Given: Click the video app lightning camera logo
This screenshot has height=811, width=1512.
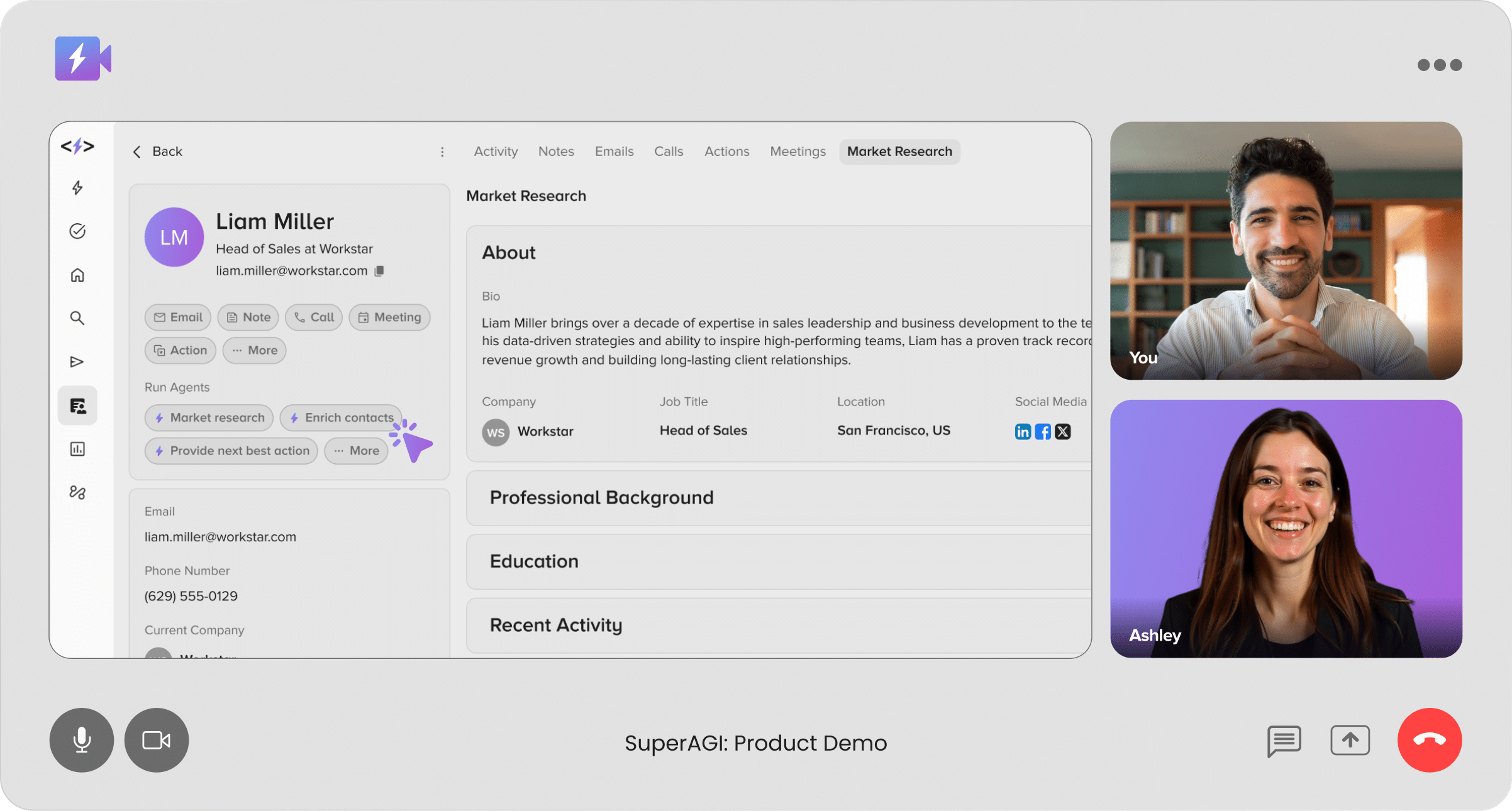Looking at the screenshot, I should (x=83, y=58).
